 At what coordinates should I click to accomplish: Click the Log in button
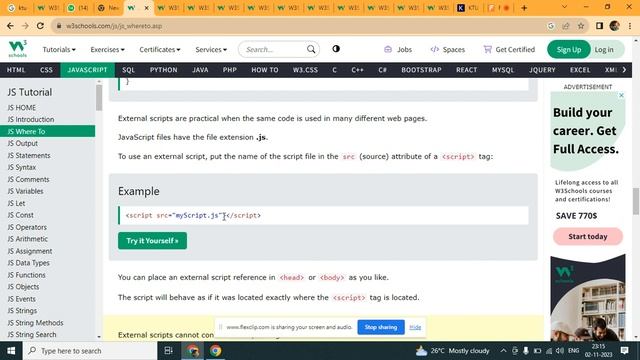click(604, 49)
